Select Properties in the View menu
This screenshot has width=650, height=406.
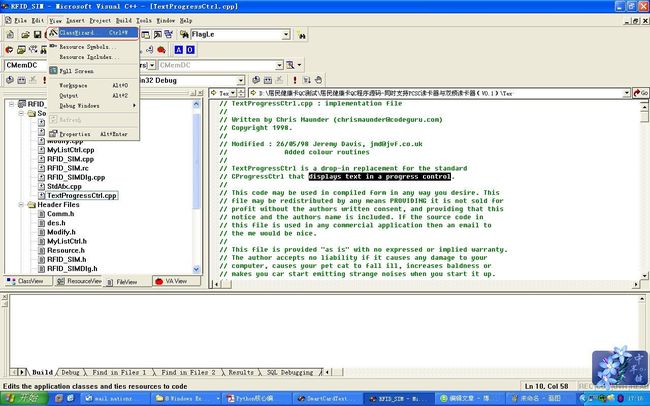(93, 134)
